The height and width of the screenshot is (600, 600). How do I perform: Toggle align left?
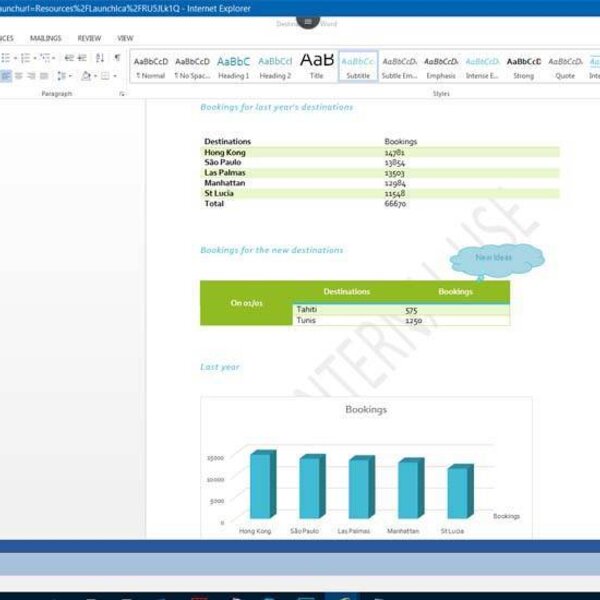[6, 76]
